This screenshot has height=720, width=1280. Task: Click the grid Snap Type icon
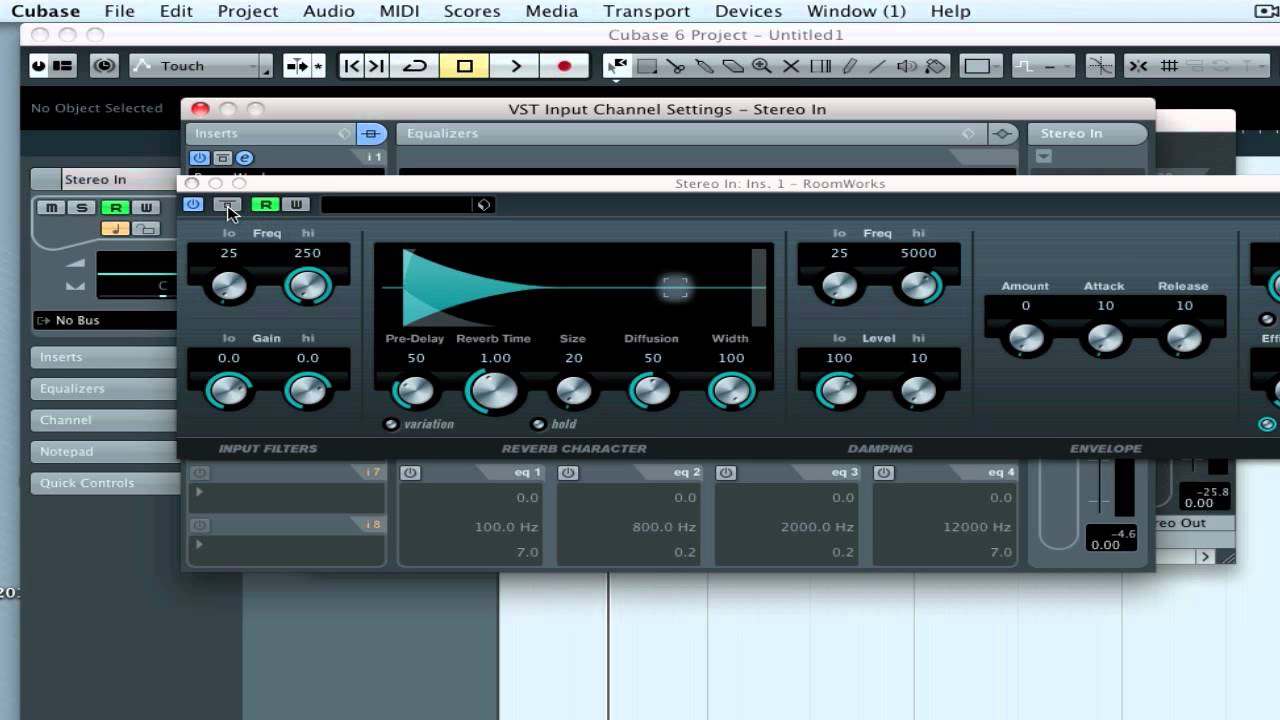[1168, 66]
